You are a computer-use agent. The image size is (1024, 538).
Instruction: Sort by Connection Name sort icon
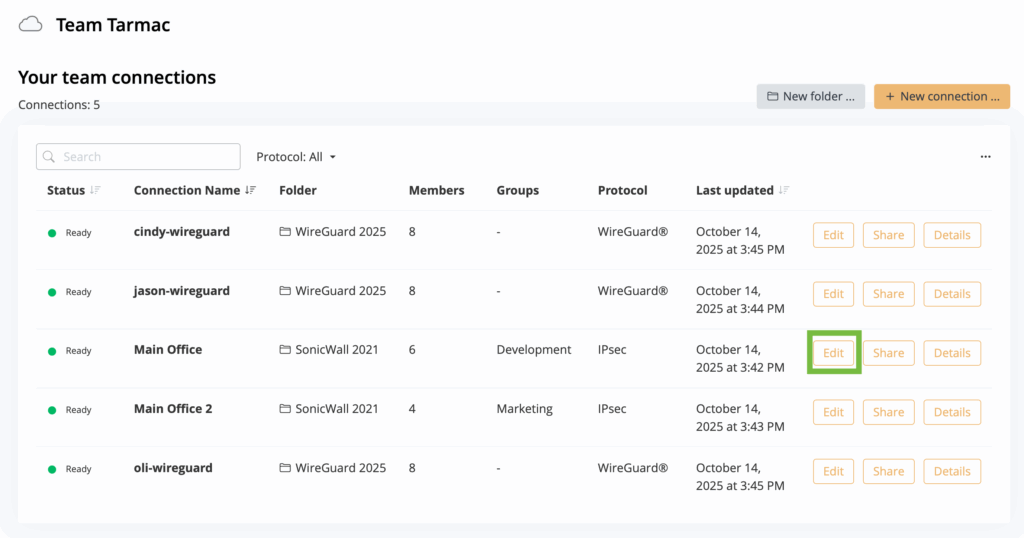tap(251, 190)
